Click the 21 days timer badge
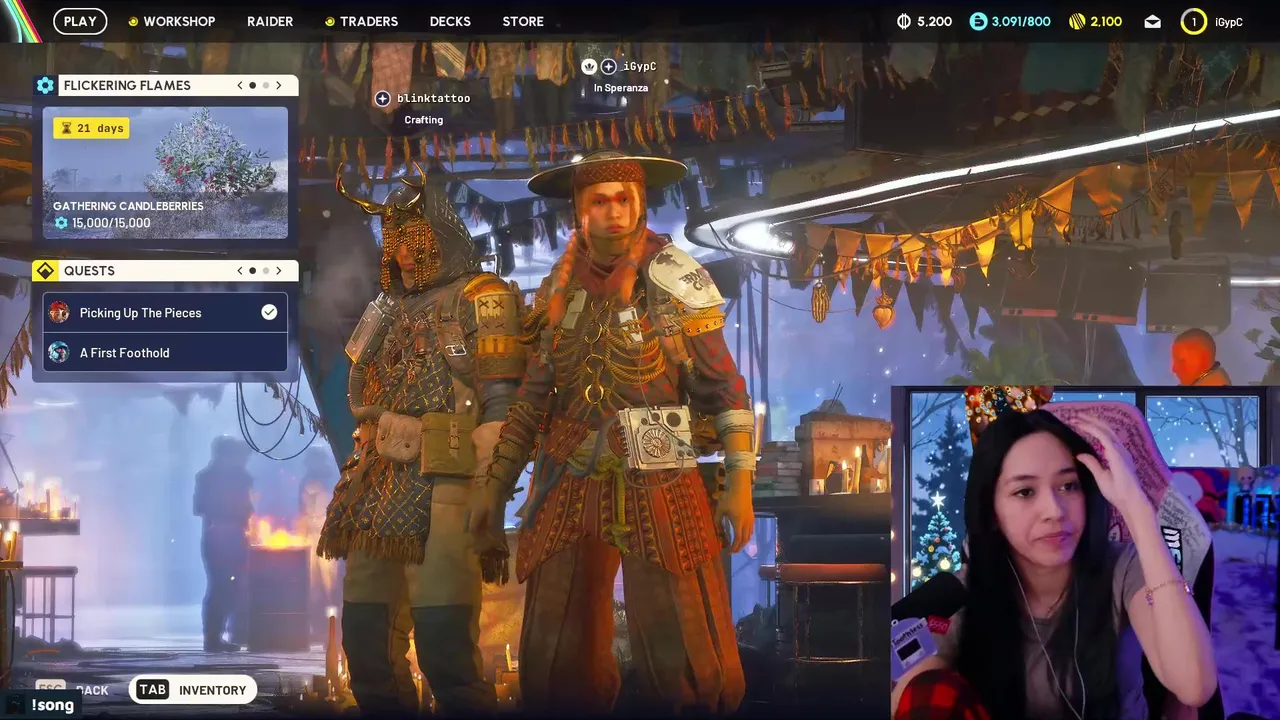 point(91,128)
